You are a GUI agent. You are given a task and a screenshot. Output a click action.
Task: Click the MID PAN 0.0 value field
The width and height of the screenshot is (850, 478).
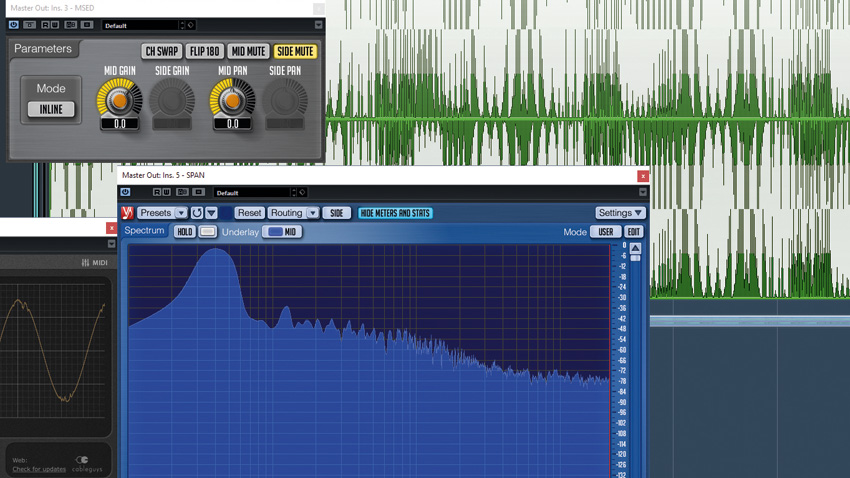point(233,124)
